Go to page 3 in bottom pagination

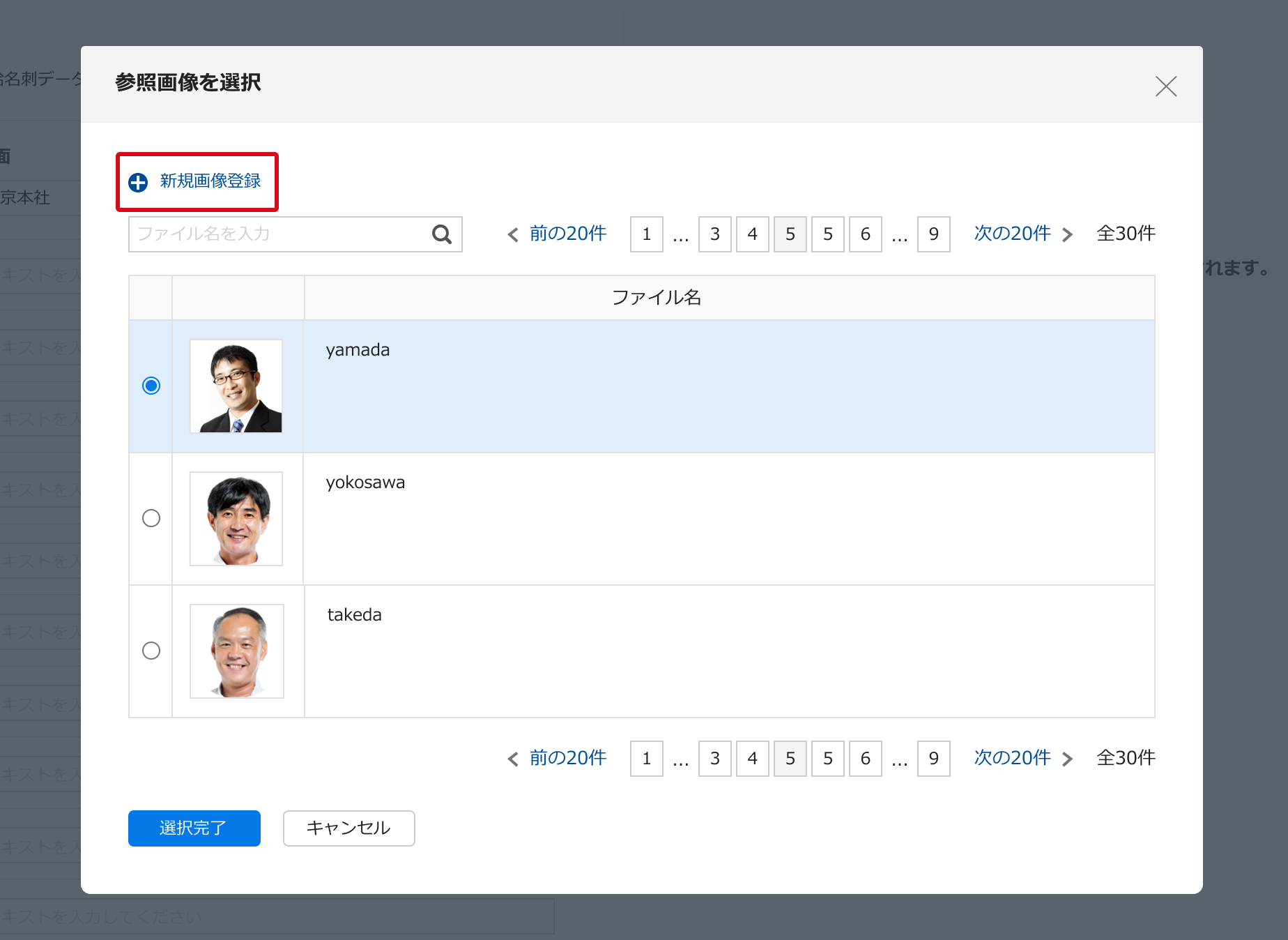click(714, 759)
